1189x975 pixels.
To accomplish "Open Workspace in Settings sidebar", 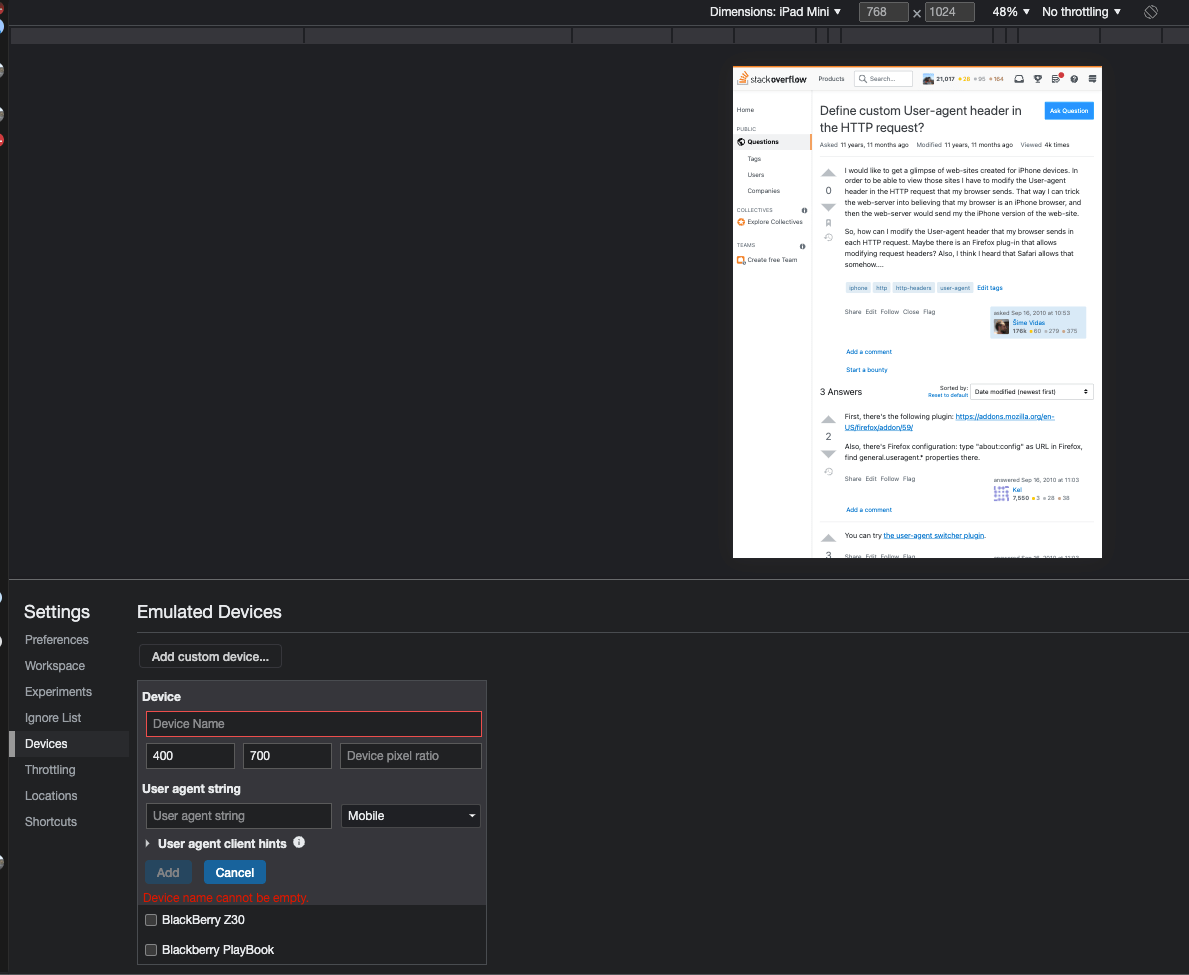I will tap(55, 666).
